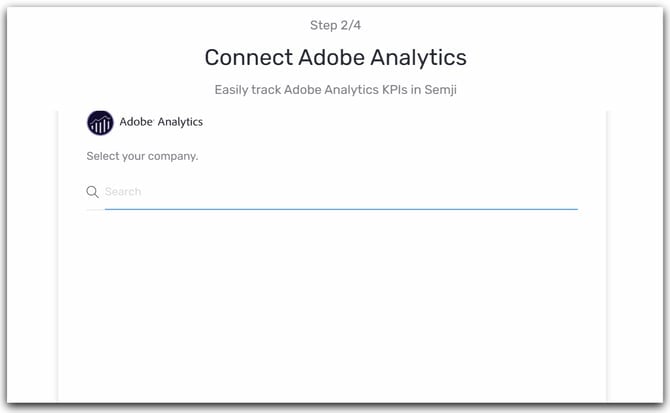The height and width of the screenshot is (413, 670).
Task: Click the bar chart graphic inside the logo
Action: click(x=101, y=126)
